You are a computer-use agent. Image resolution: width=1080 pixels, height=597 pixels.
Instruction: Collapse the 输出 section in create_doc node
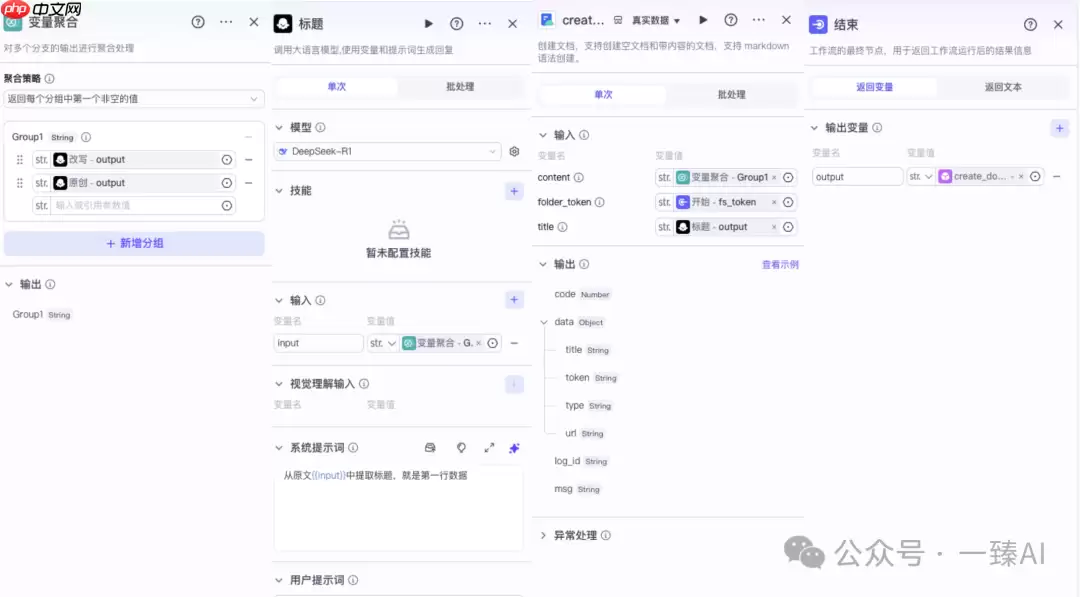click(x=543, y=265)
